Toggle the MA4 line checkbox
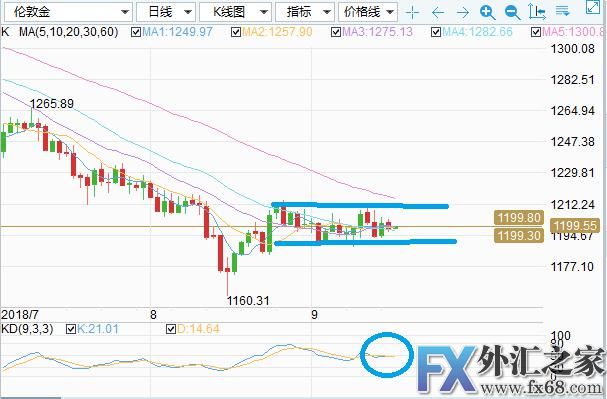 (436, 32)
